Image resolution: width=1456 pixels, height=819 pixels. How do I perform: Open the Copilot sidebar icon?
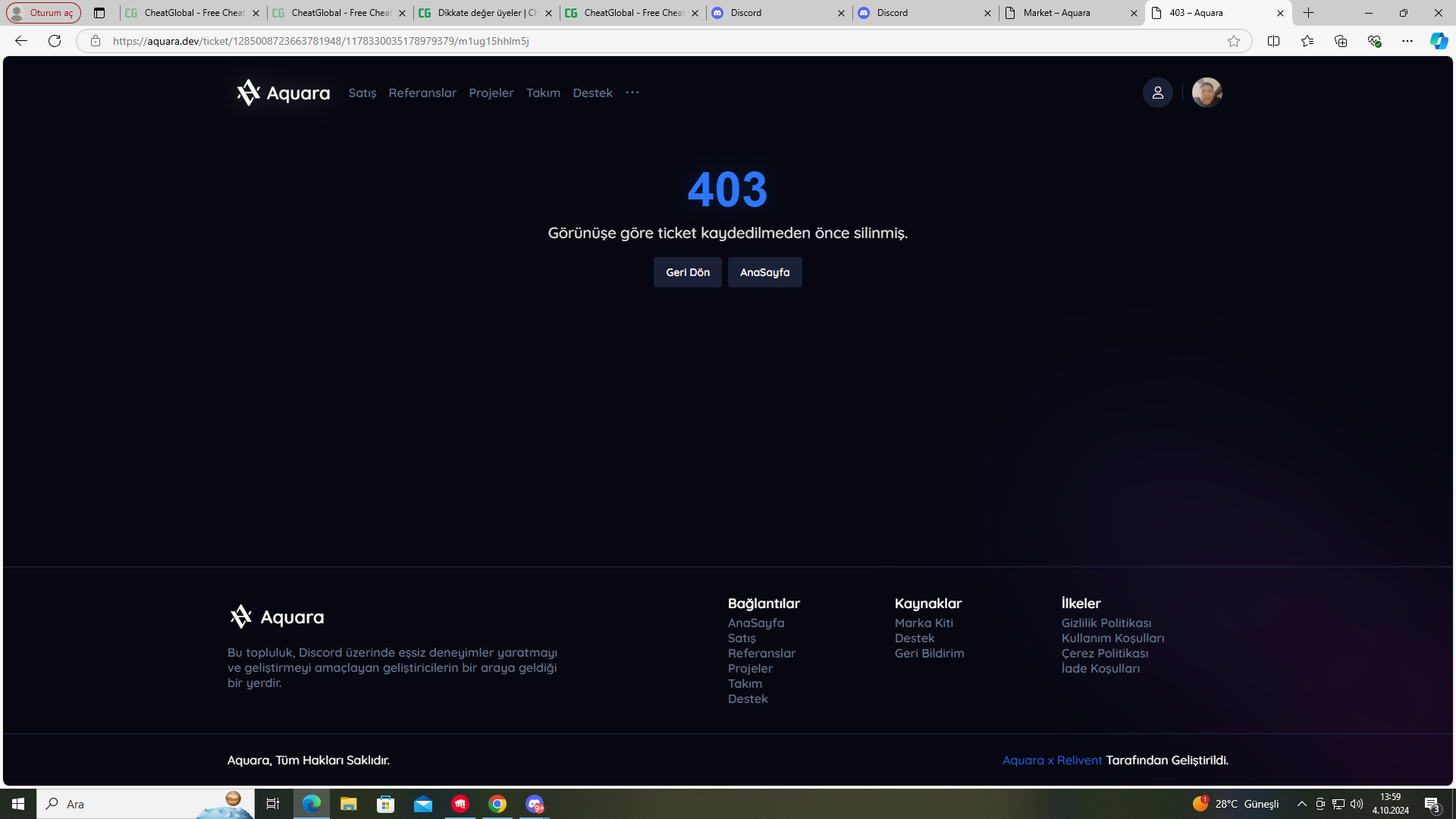pyautogui.click(x=1439, y=41)
